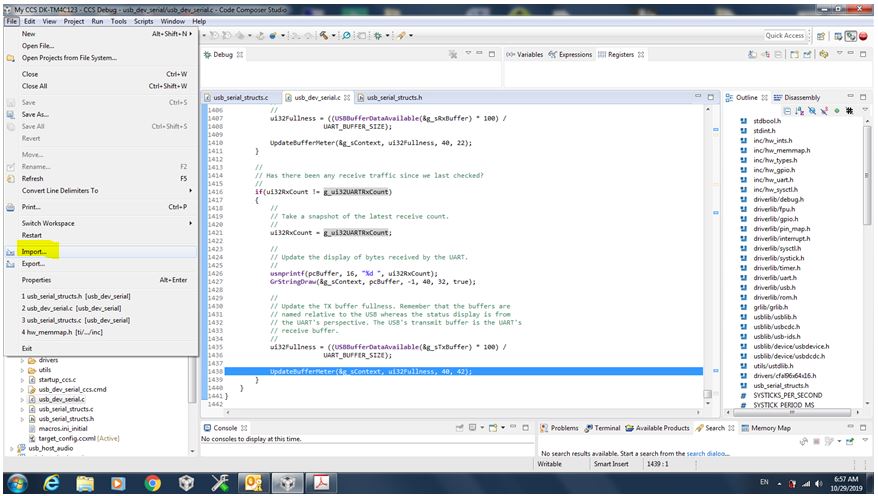
Task: Open the Edit menu in menu bar
Action: pos(30,21)
